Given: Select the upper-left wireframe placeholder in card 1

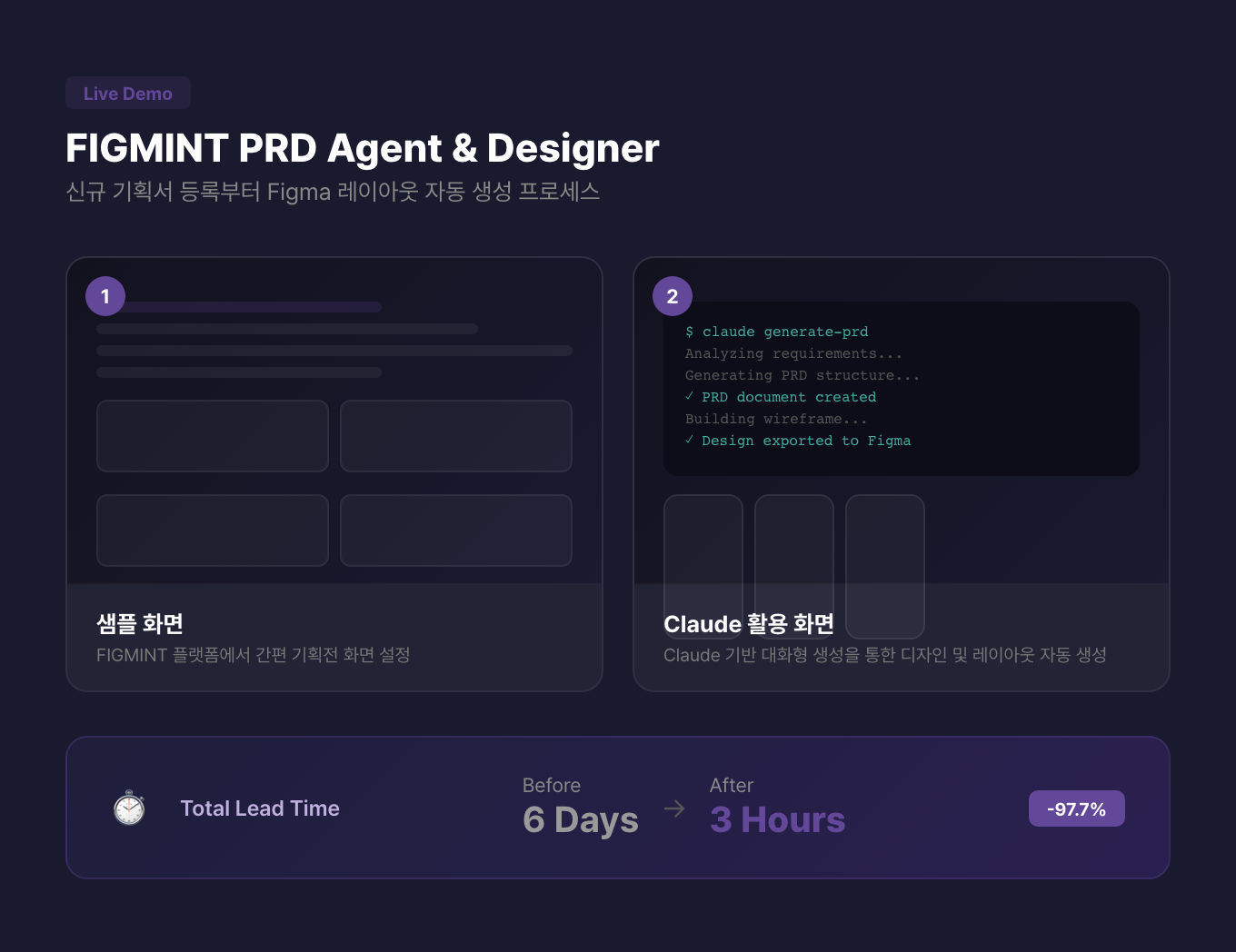Looking at the screenshot, I should pos(213,436).
